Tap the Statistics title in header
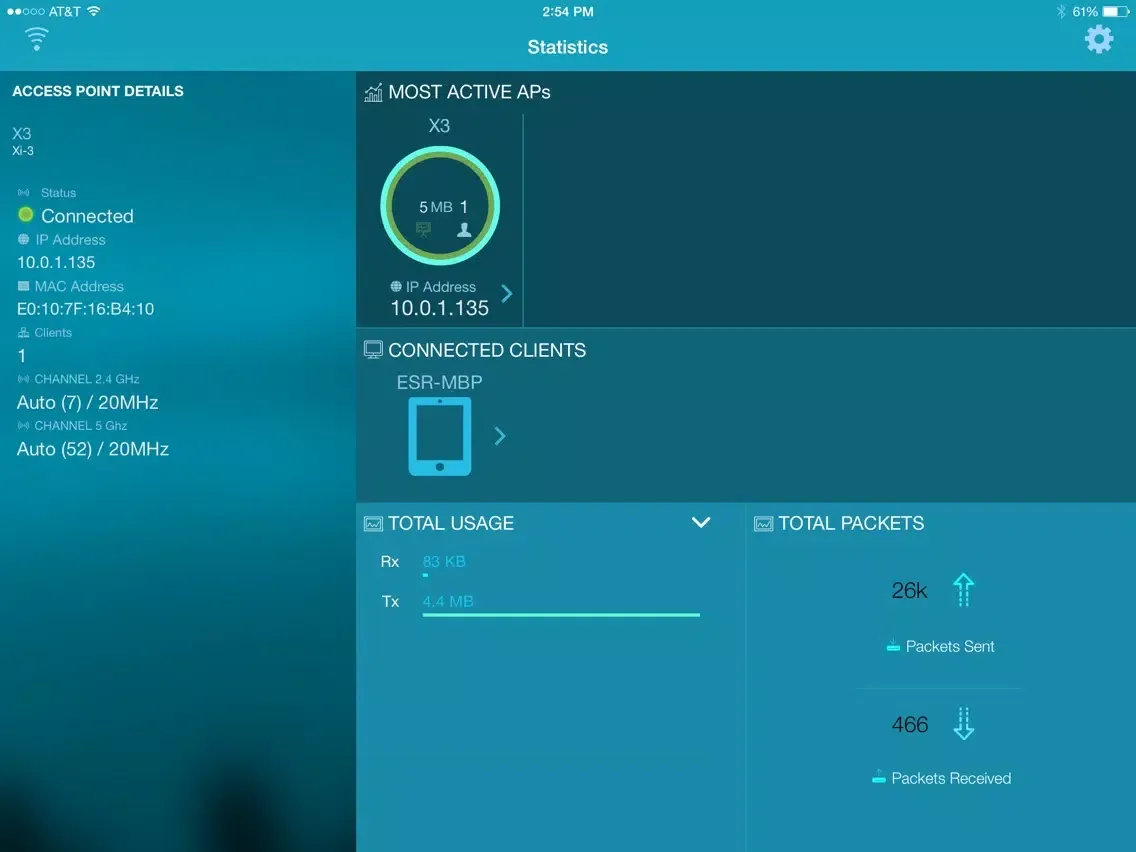The height and width of the screenshot is (852, 1136). click(x=567, y=47)
